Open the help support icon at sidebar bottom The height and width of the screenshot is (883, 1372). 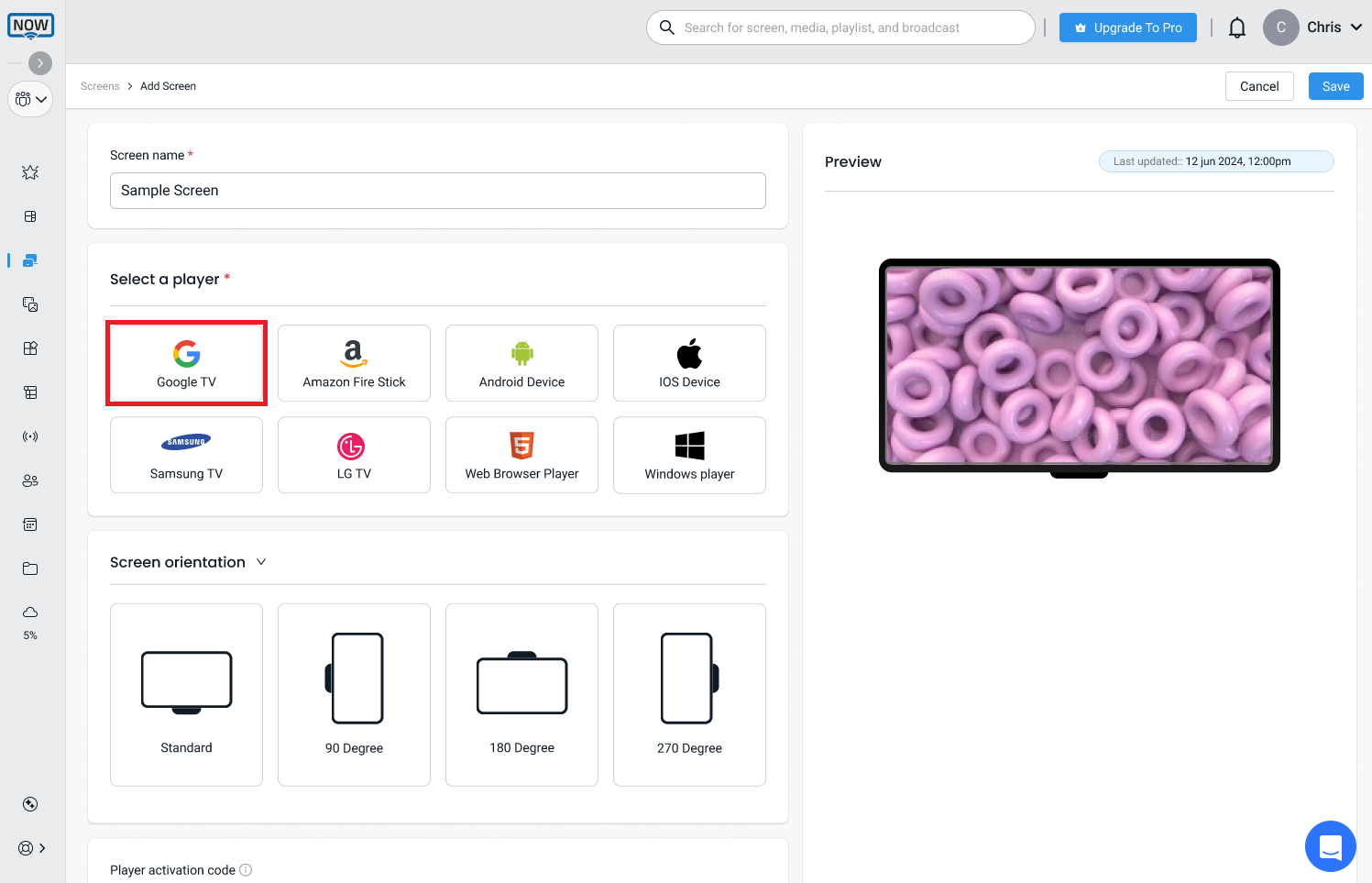click(26, 848)
